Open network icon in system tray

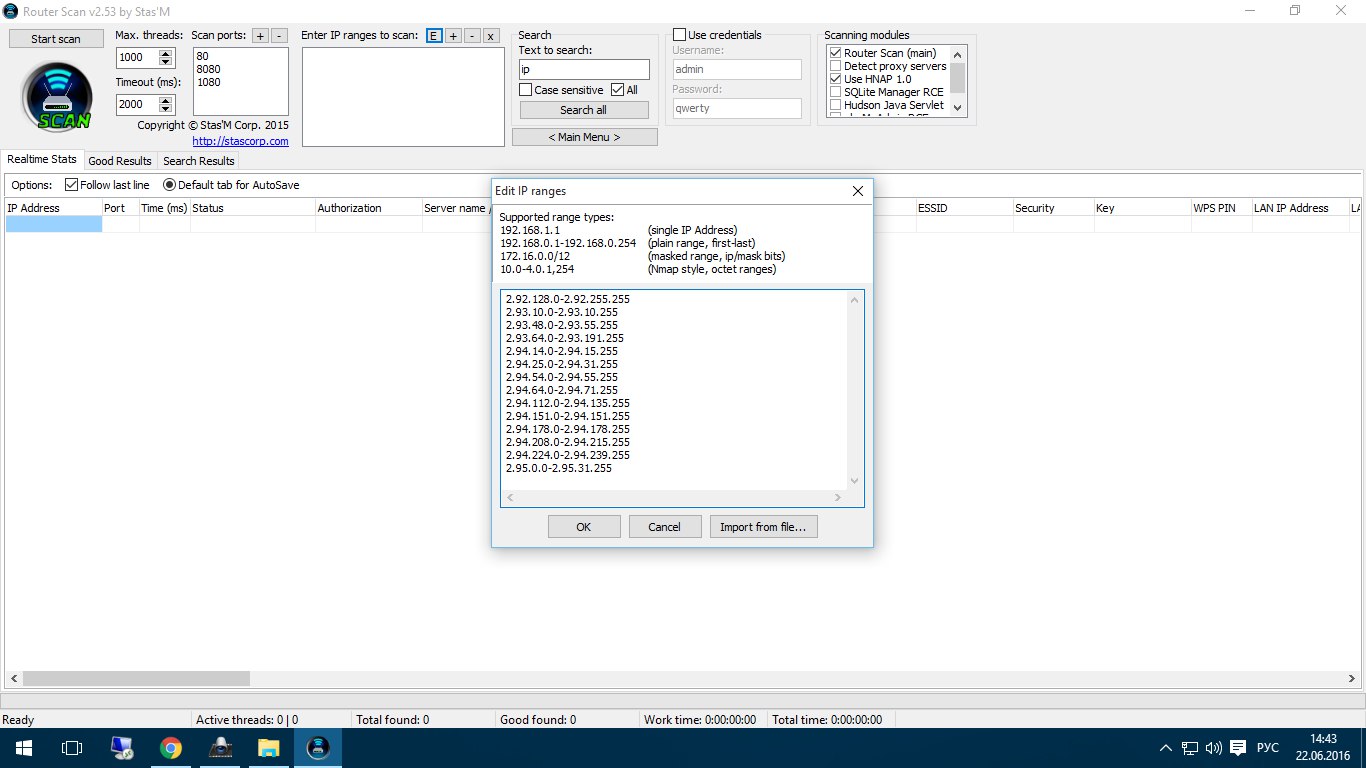(x=1190, y=748)
